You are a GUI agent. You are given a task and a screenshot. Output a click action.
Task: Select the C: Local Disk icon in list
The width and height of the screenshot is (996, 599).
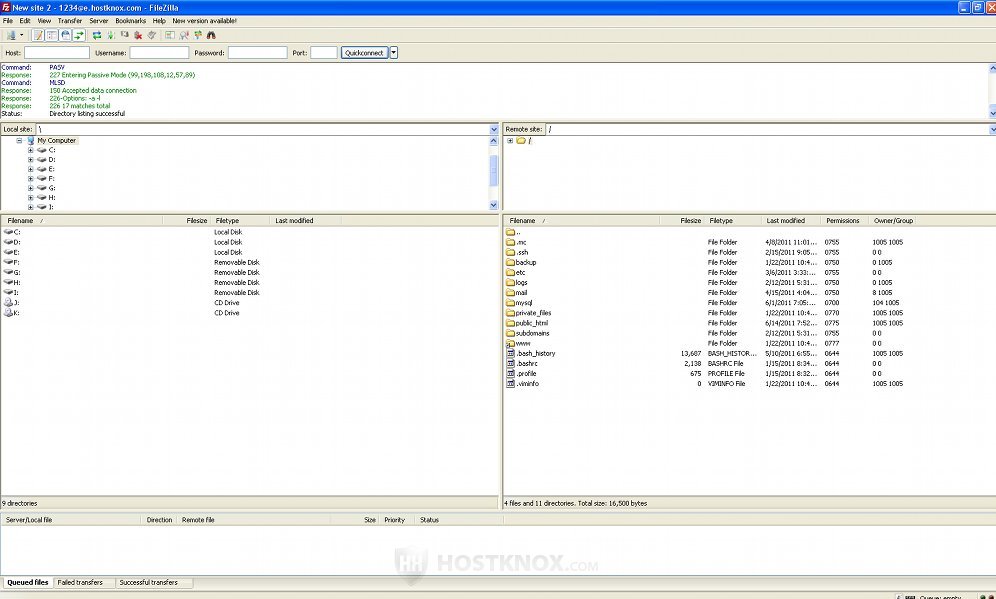tap(8, 232)
